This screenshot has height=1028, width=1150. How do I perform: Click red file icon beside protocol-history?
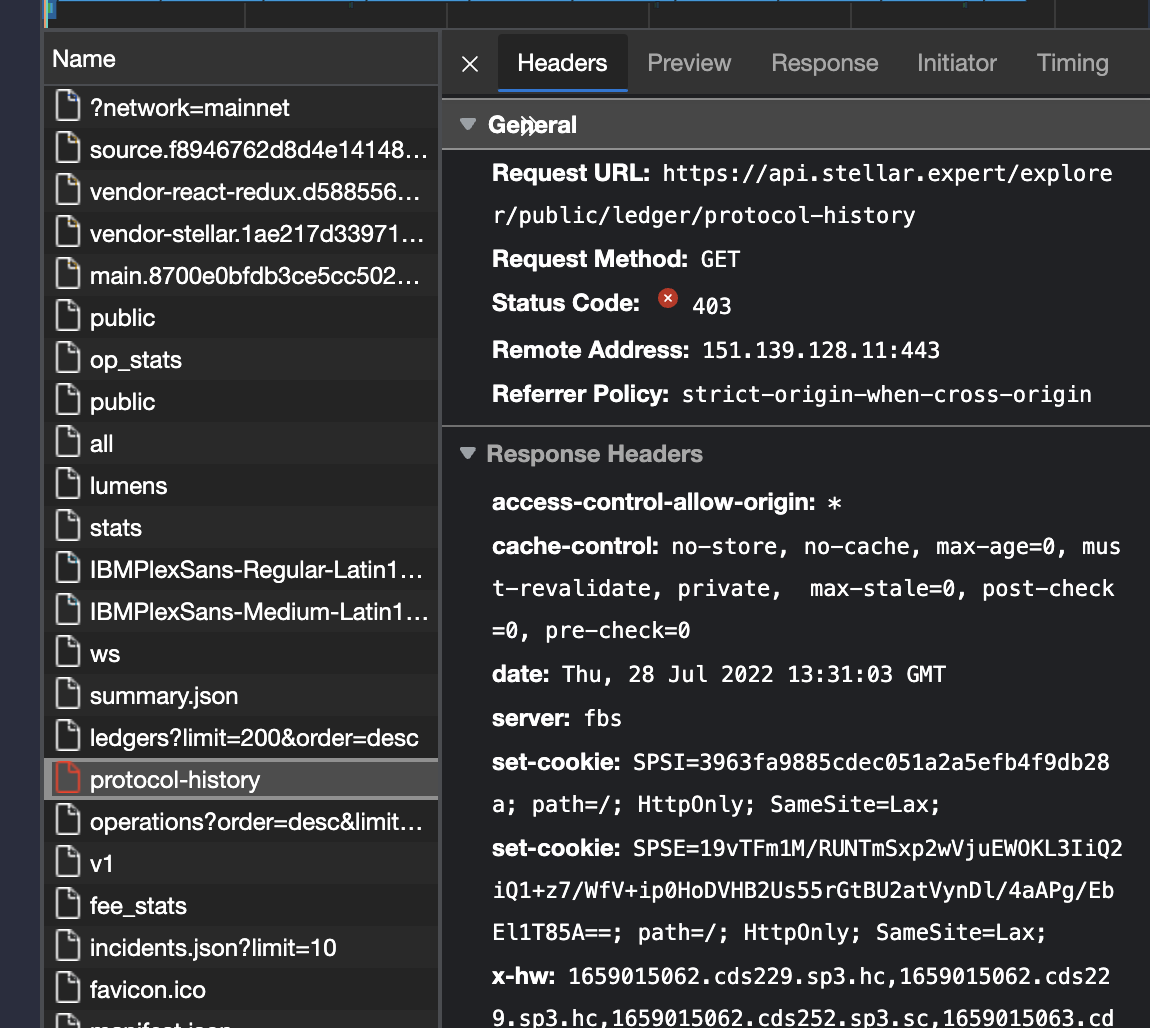[x=67, y=779]
